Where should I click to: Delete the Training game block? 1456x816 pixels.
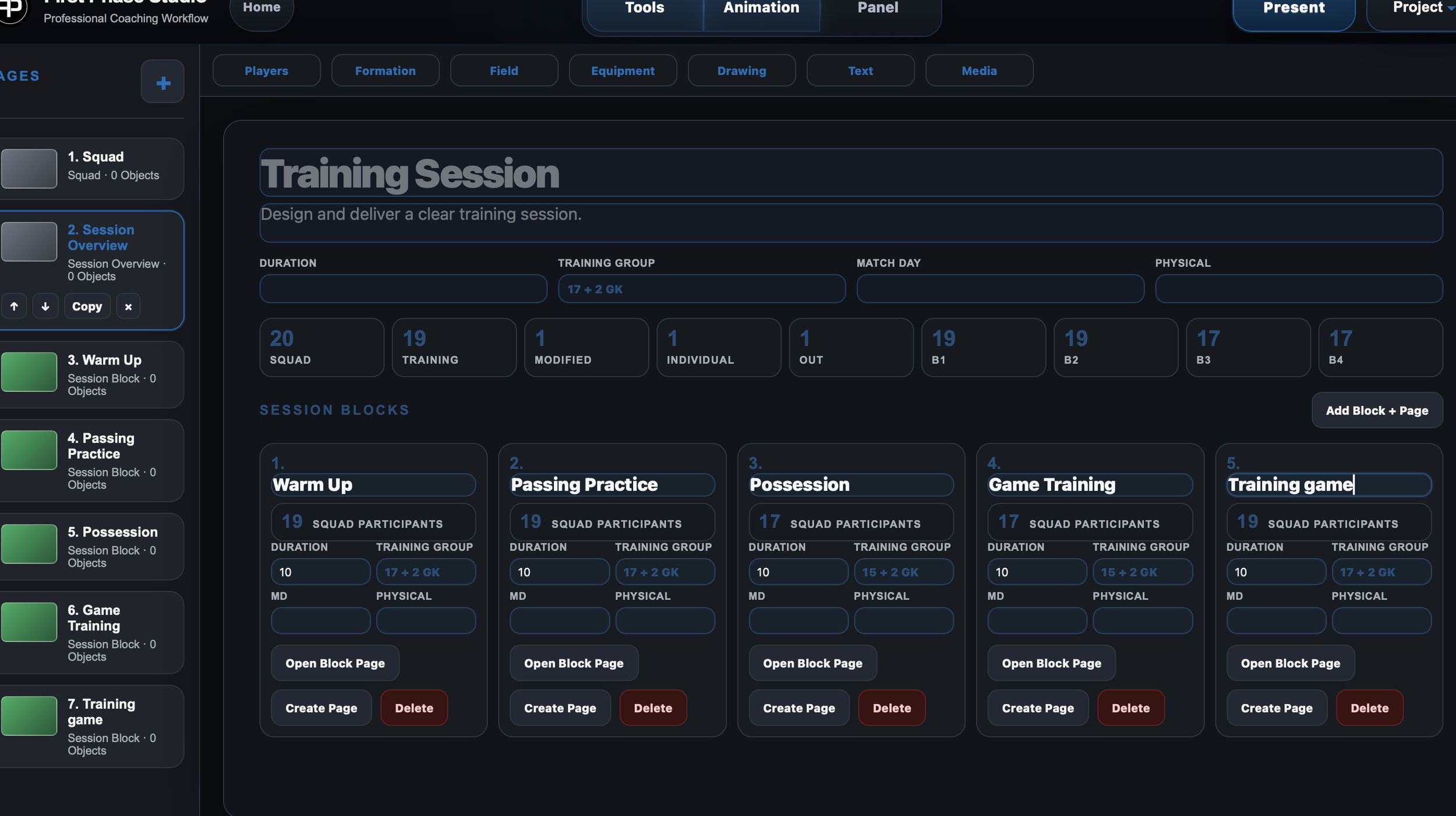pos(1369,708)
